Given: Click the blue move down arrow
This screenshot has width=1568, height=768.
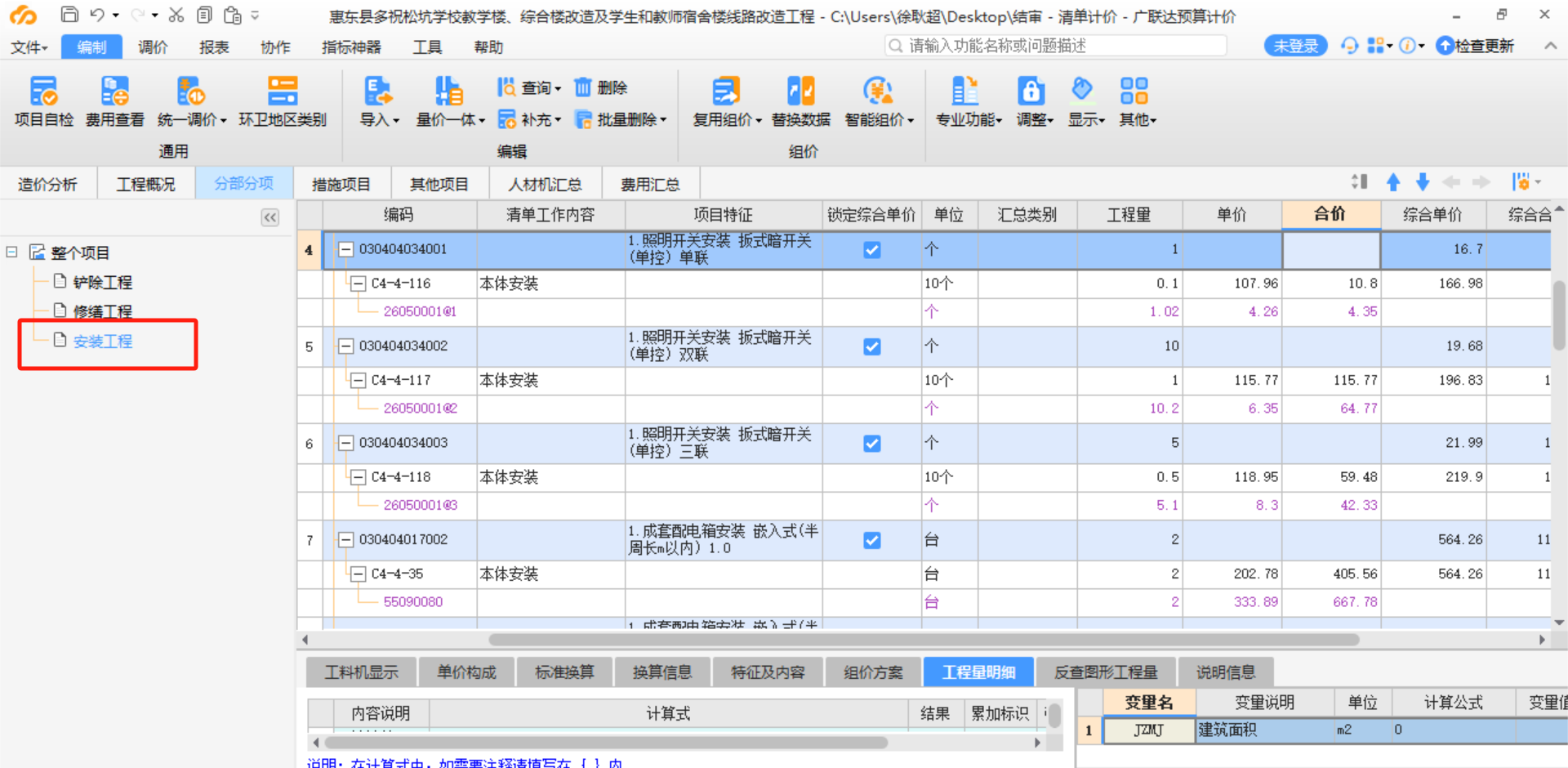Looking at the screenshot, I should [1423, 182].
